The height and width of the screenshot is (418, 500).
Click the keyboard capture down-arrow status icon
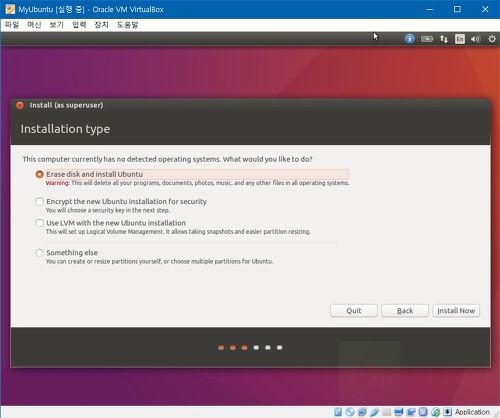(x=447, y=412)
